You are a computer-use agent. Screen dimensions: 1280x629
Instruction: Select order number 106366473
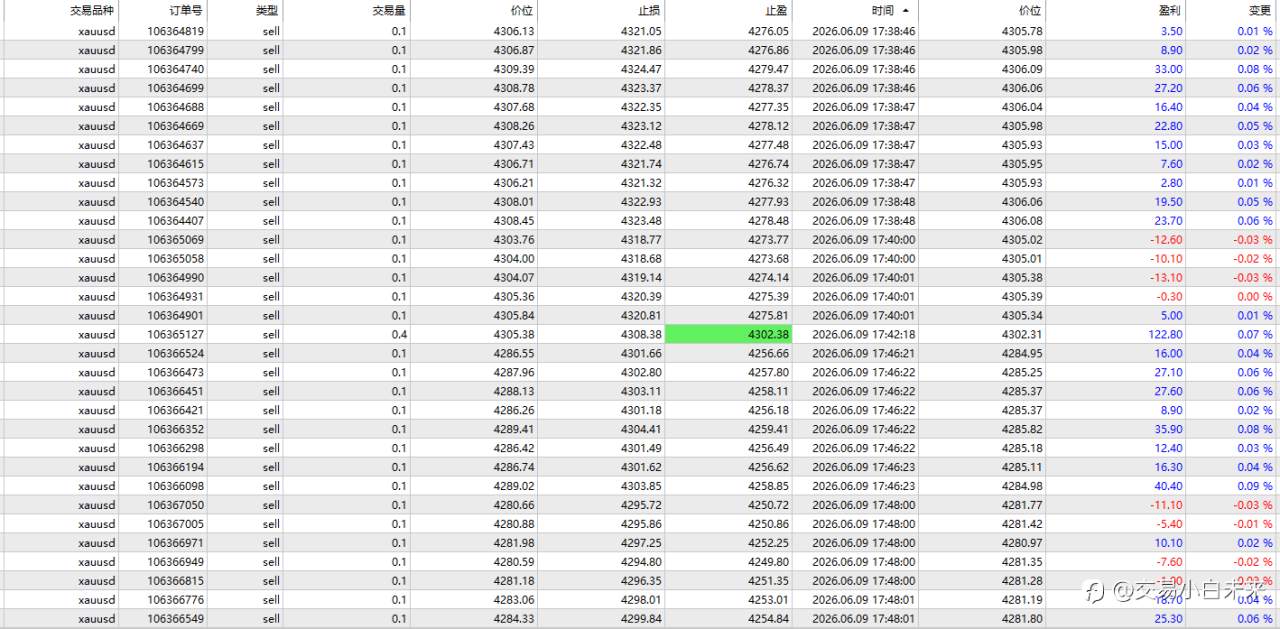pyautogui.click(x=175, y=373)
